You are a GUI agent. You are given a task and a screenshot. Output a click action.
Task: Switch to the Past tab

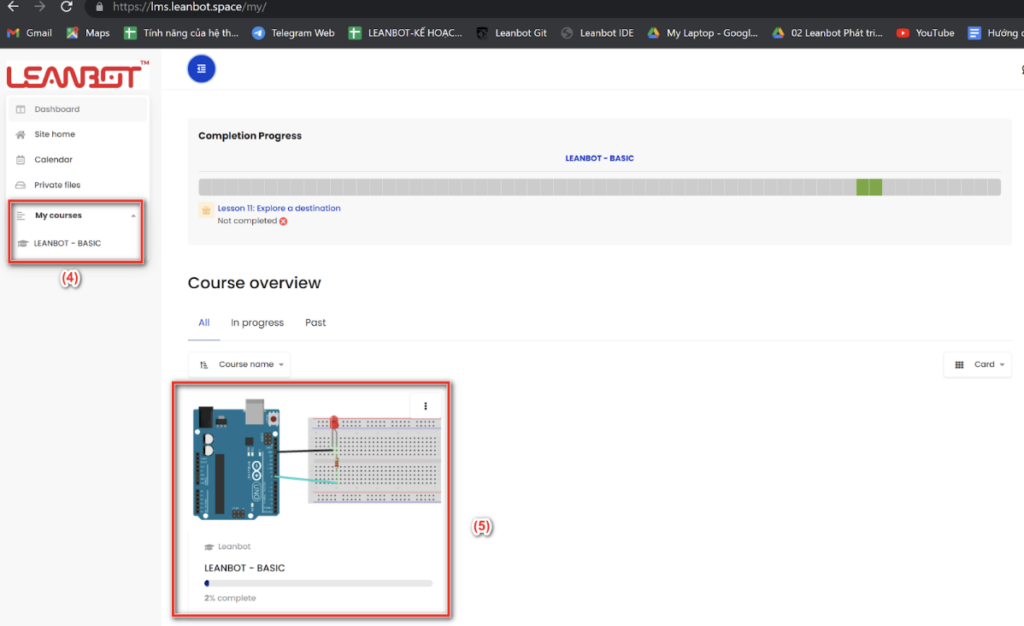tap(316, 322)
